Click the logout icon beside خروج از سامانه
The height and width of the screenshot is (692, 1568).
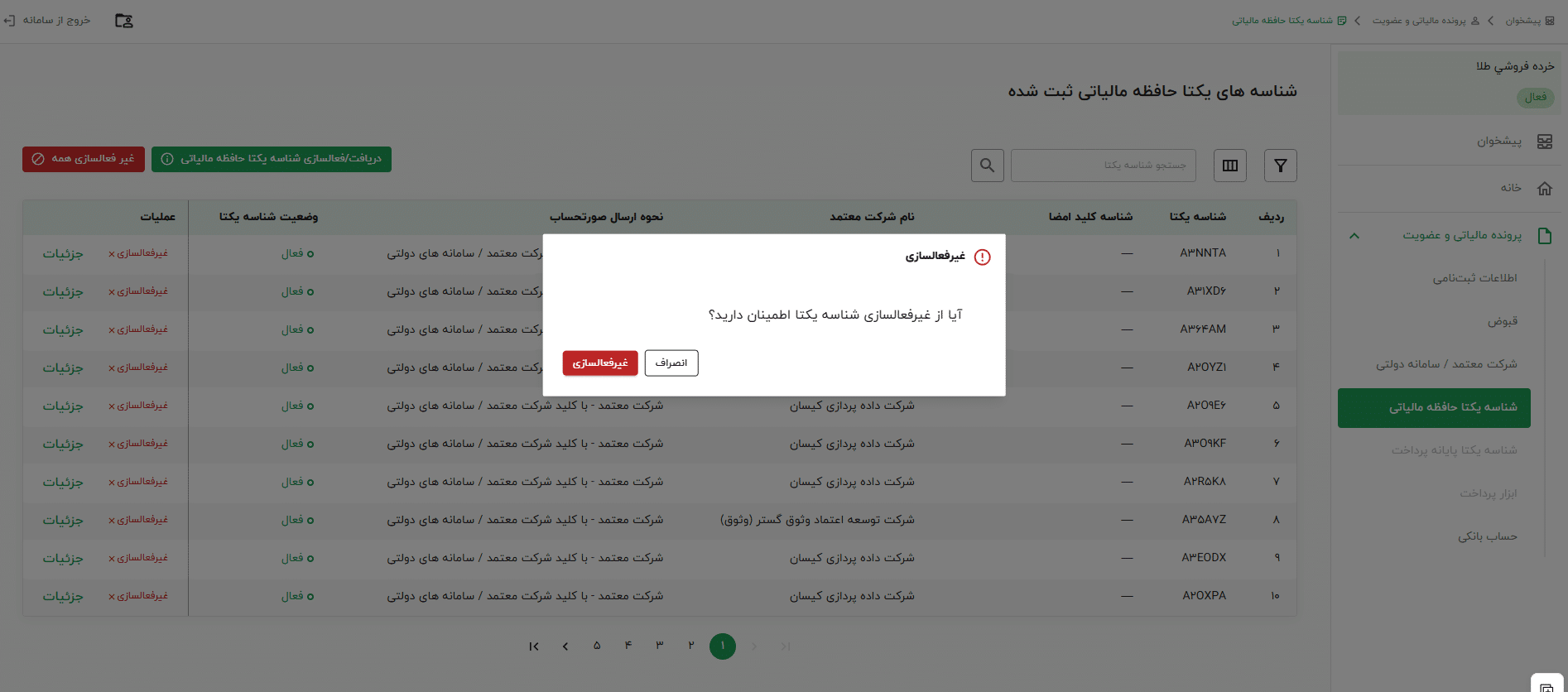point(9,21)
